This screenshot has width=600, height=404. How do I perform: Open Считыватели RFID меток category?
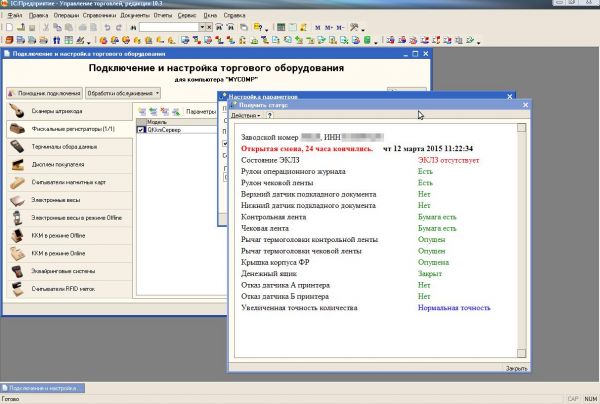tap(65, 289)
